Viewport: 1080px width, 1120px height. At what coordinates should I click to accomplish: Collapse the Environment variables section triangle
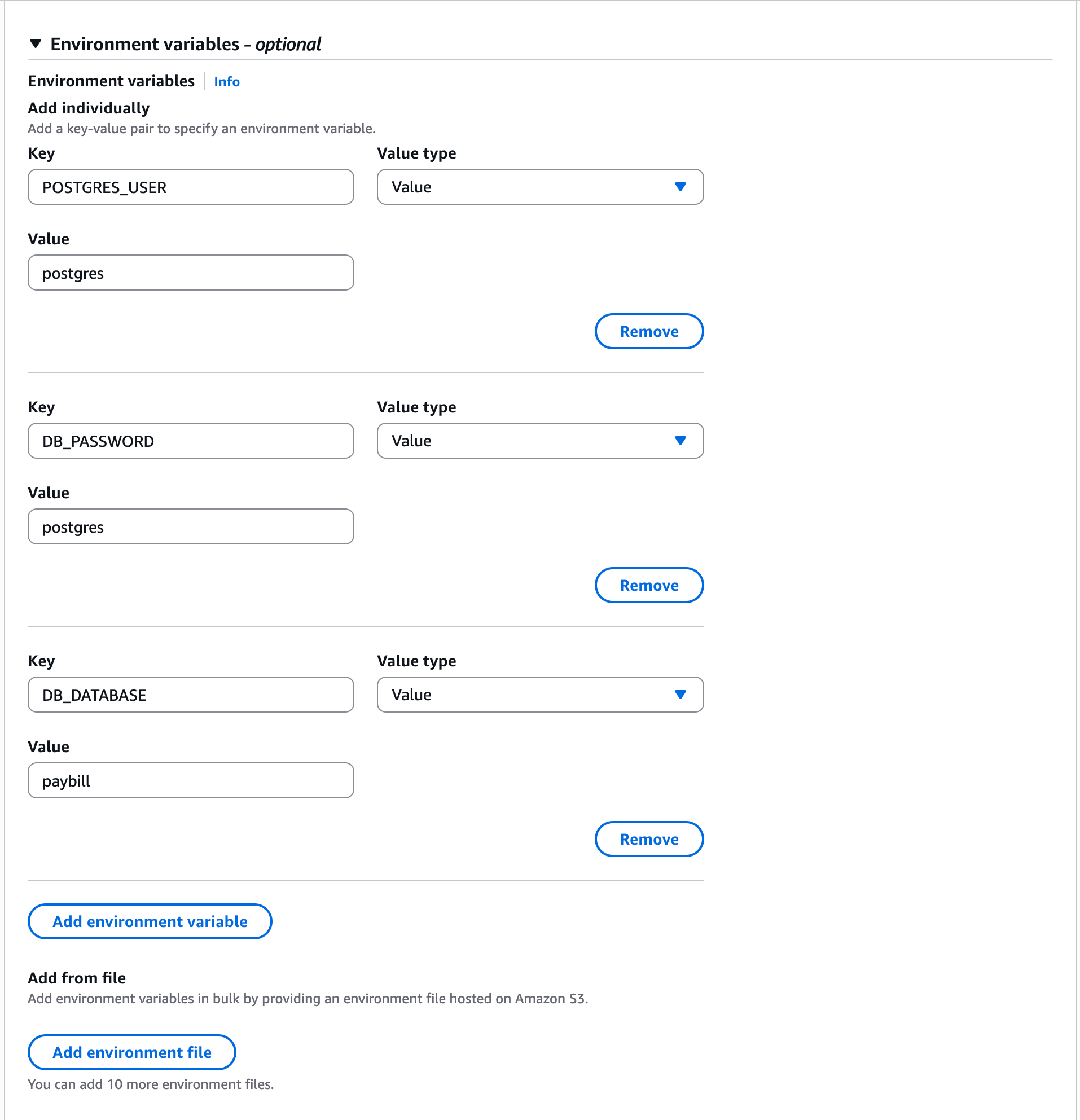(x=36, y=43)
